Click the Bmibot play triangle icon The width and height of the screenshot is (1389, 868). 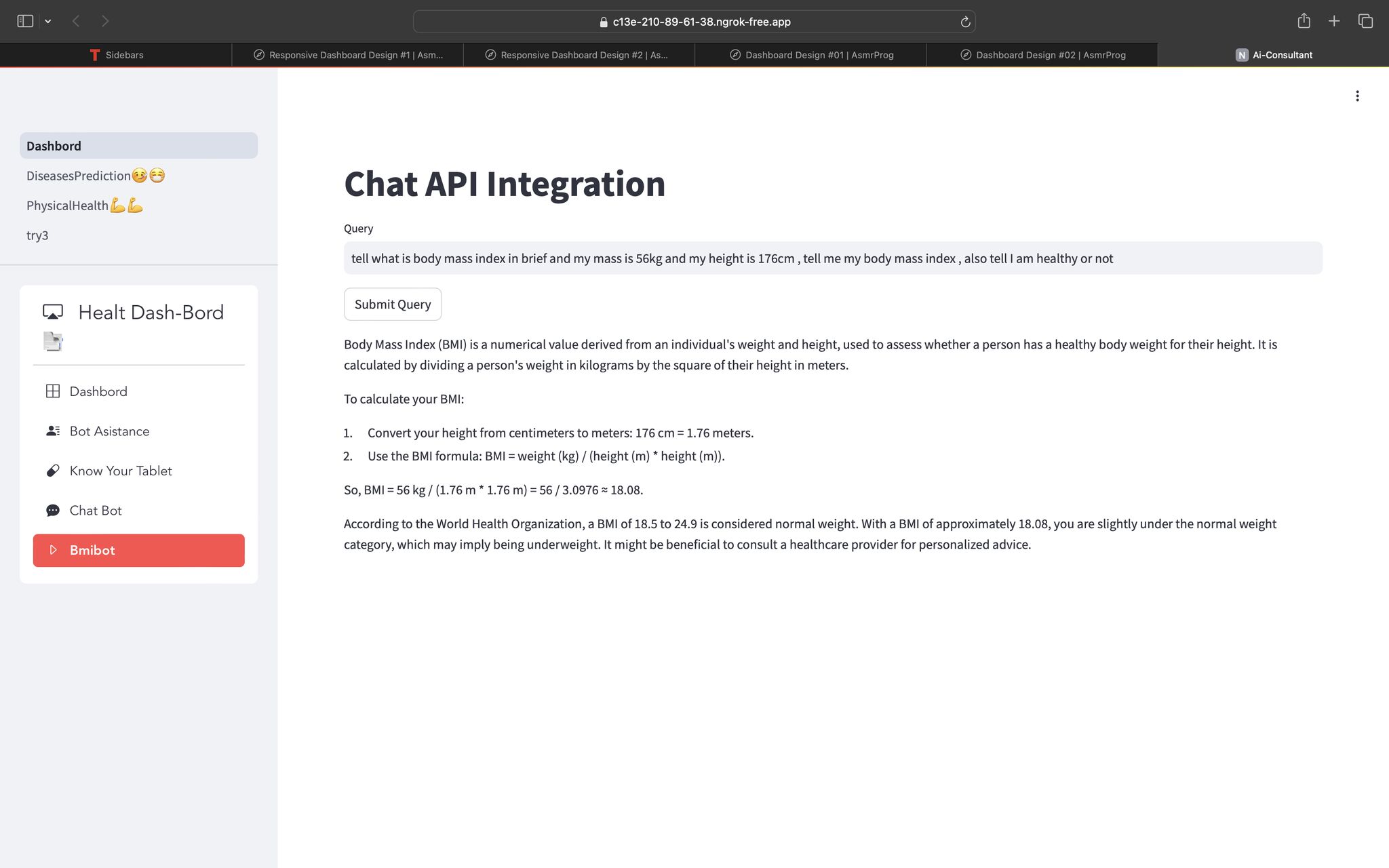(x=53, y=550)
